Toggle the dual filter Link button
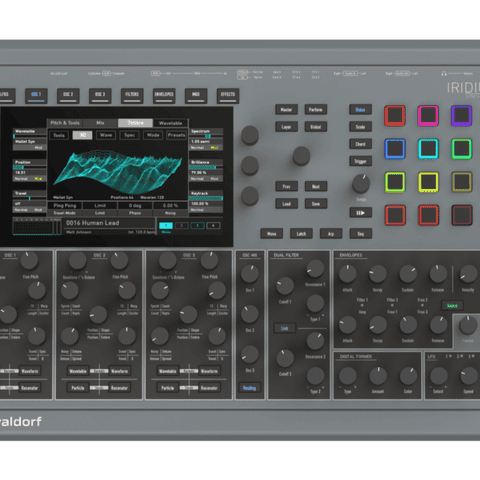480x480 pixels. (x=284, y=328)
